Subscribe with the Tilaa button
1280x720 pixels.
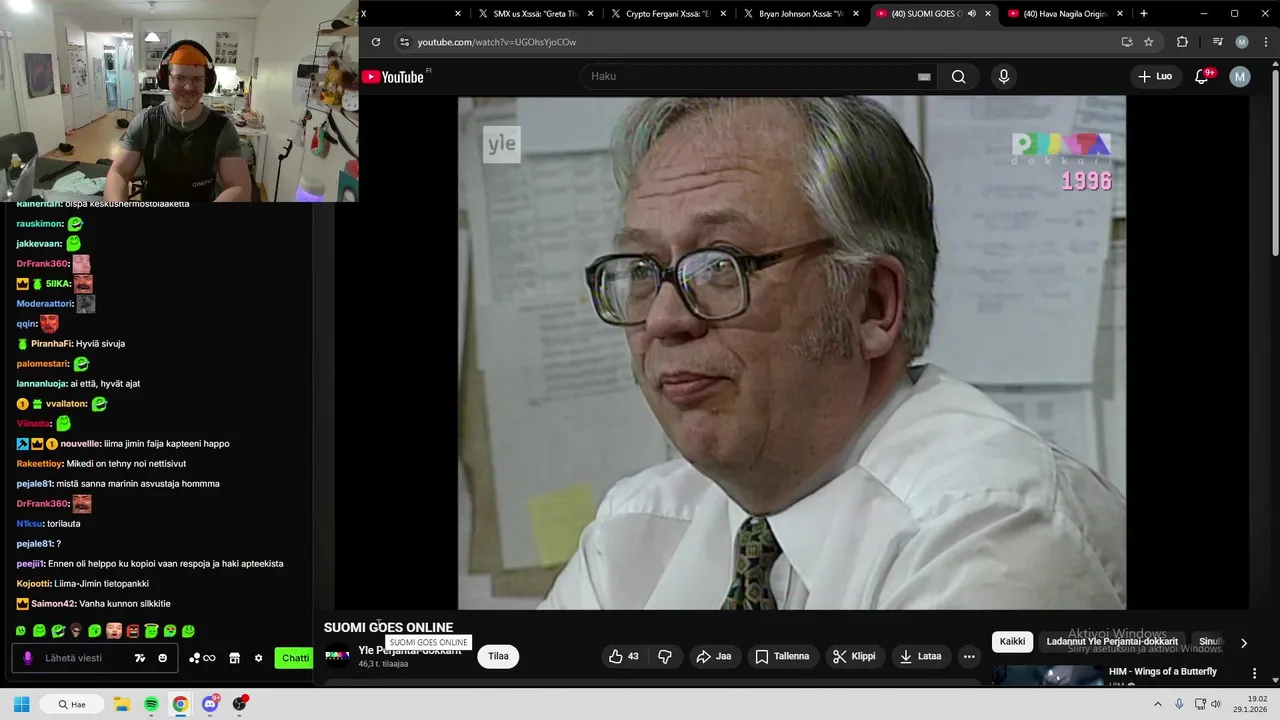point(498,656)
